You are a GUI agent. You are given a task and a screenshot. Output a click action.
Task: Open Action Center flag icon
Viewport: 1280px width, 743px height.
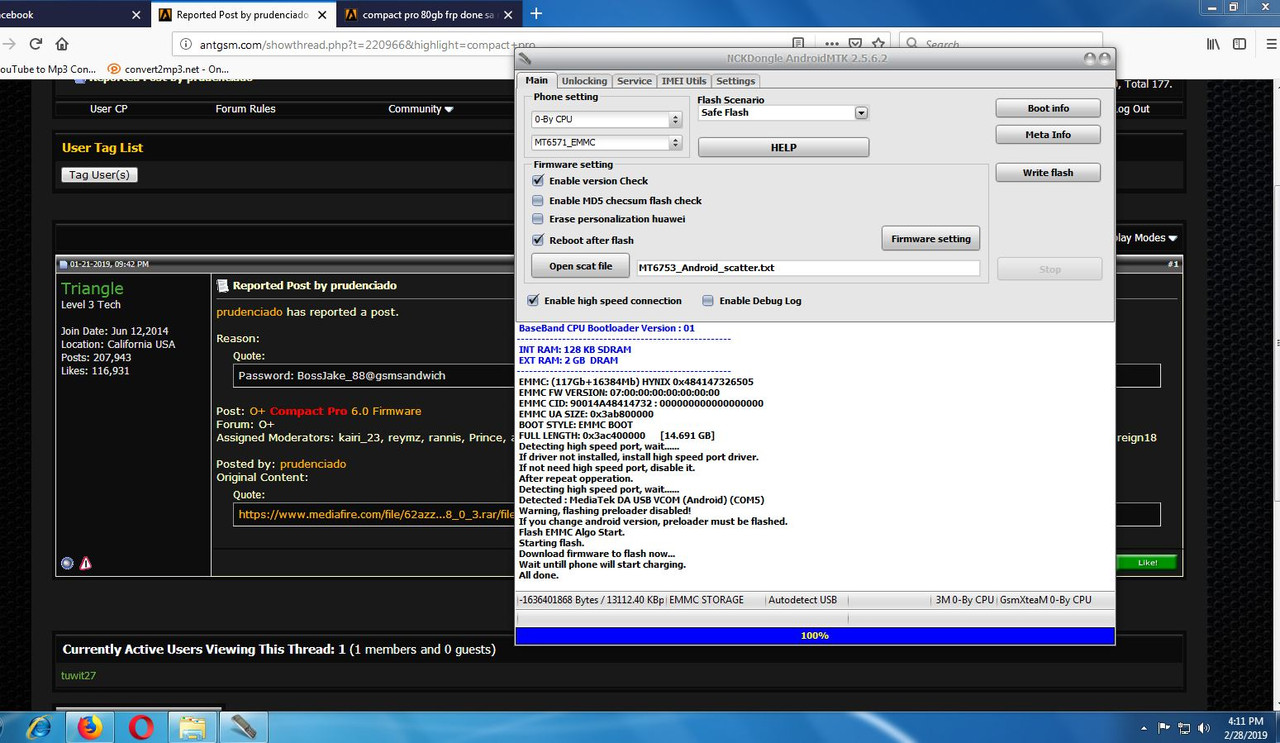1164,728
